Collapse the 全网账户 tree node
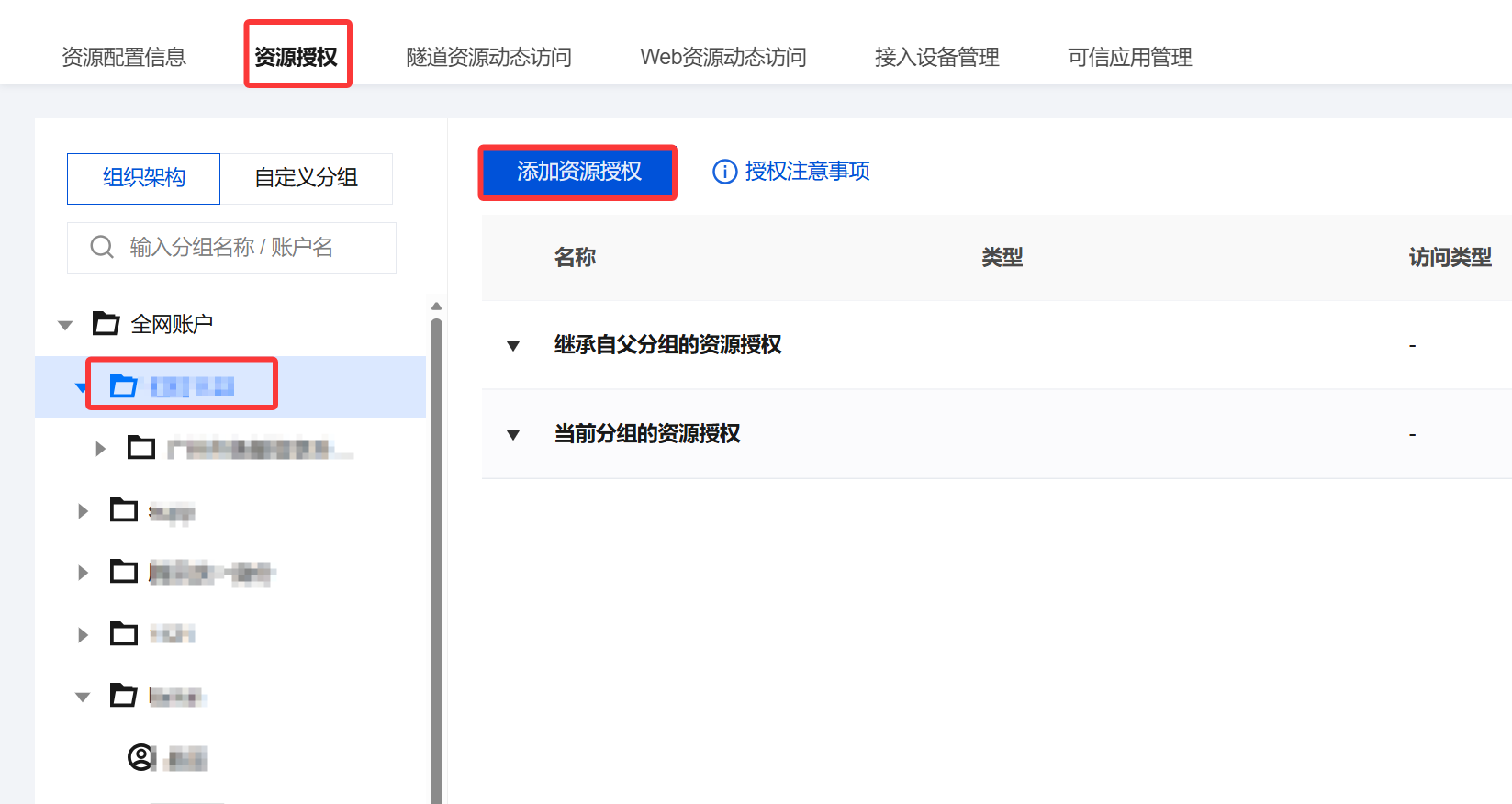 (65, 325)
